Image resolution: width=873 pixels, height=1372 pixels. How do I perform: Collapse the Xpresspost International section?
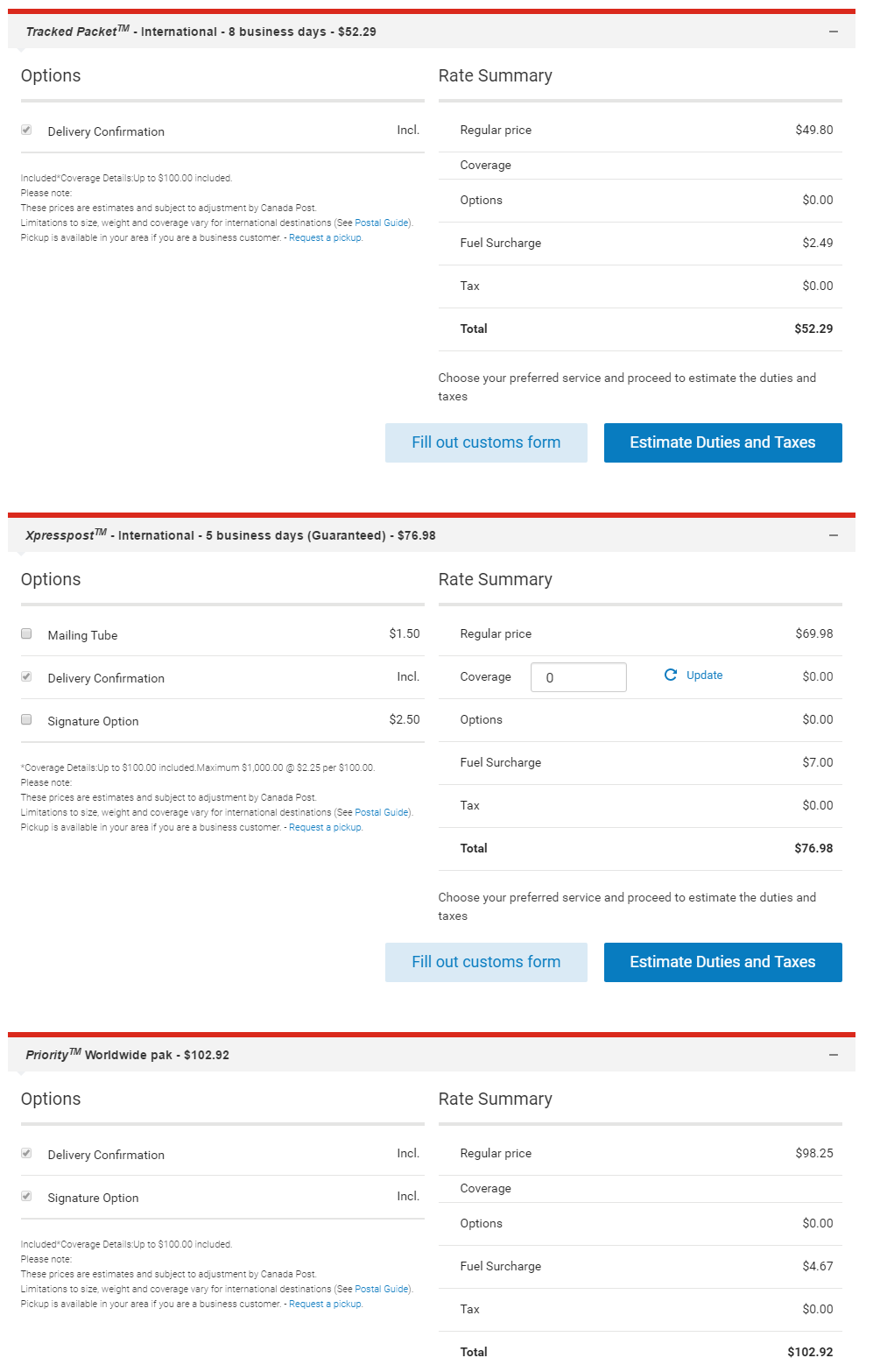click(x=834, y=535)
